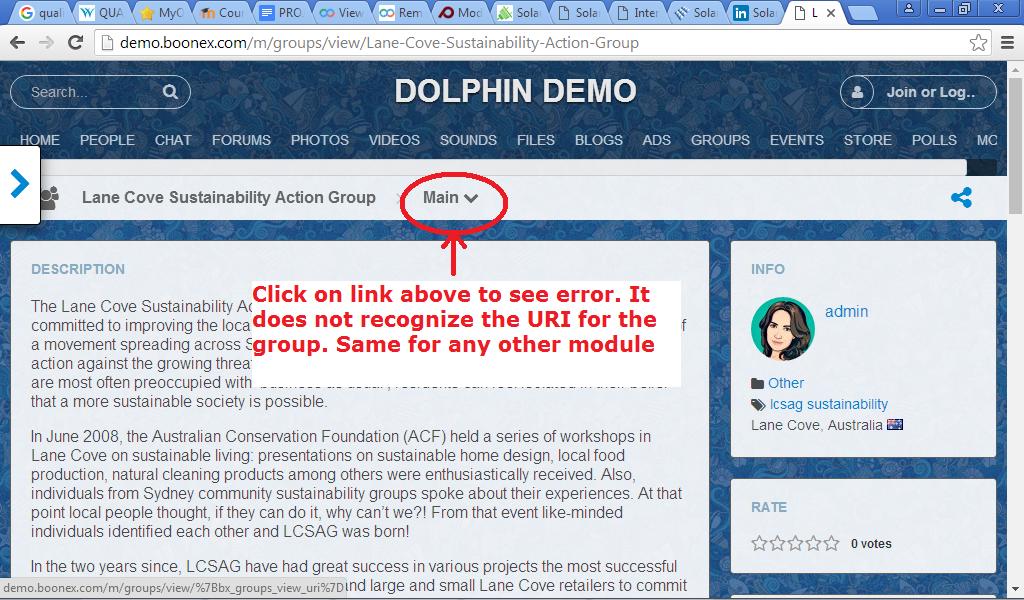Click the Australia flag icon
Image resolution: width=1024 pixels, height=600 pixels.
895,424
